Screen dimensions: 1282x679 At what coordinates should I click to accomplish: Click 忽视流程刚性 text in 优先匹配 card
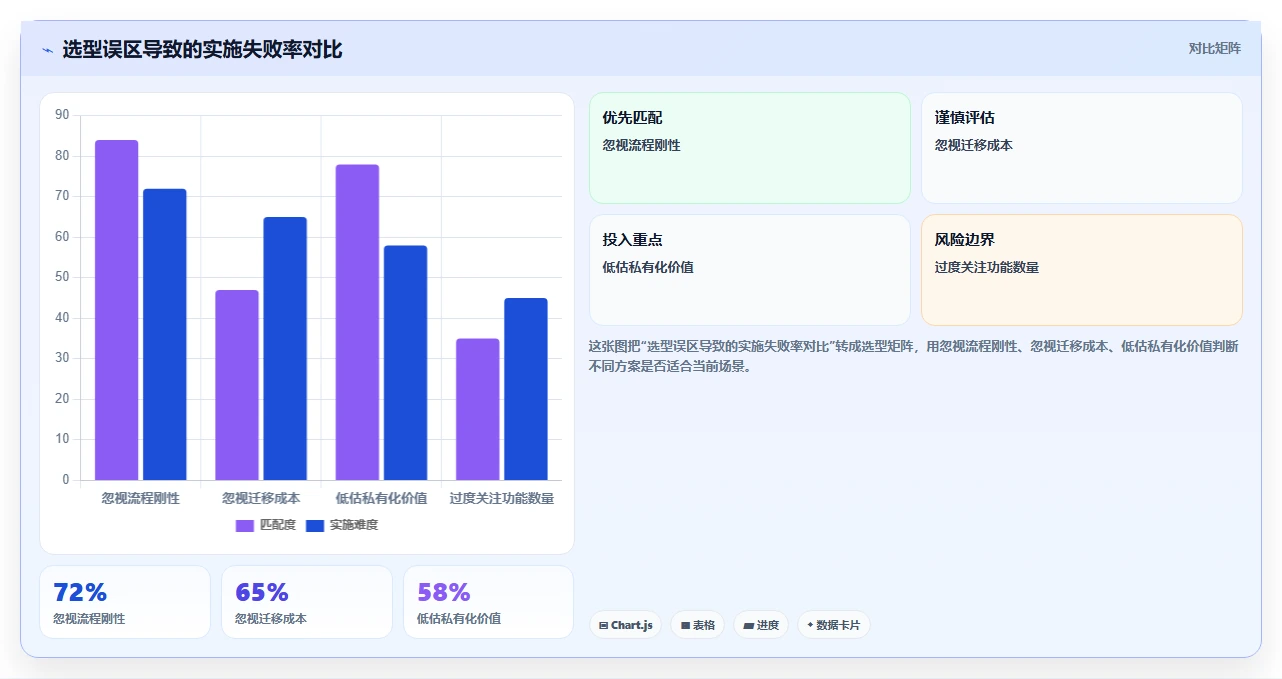click(x=641, y=145)
